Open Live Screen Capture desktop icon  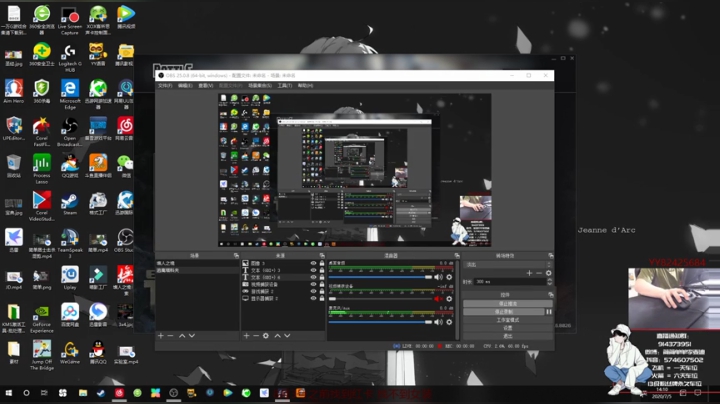[70, 21]
